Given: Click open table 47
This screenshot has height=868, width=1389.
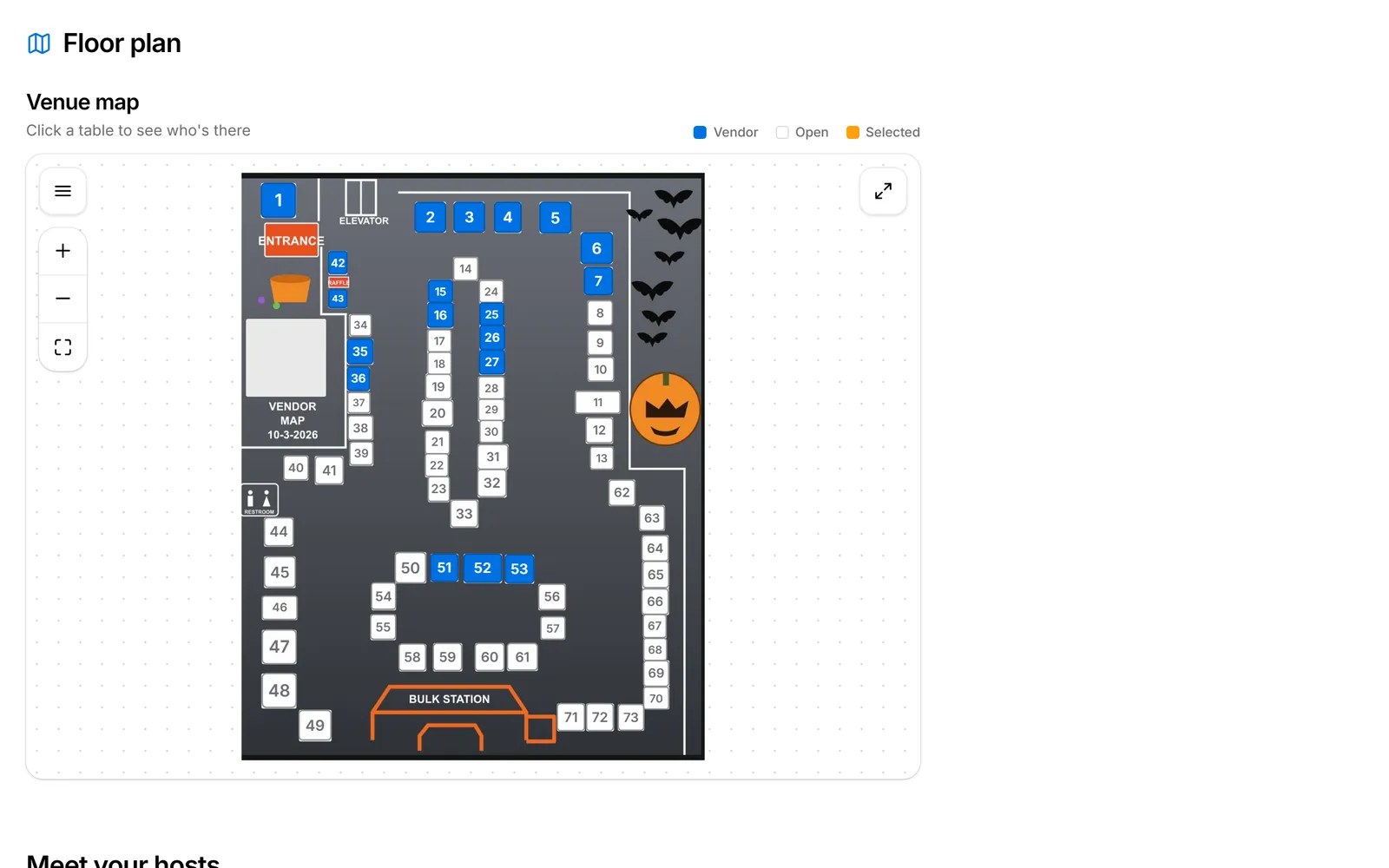Looking at the screenshot, I should point(280,647).
